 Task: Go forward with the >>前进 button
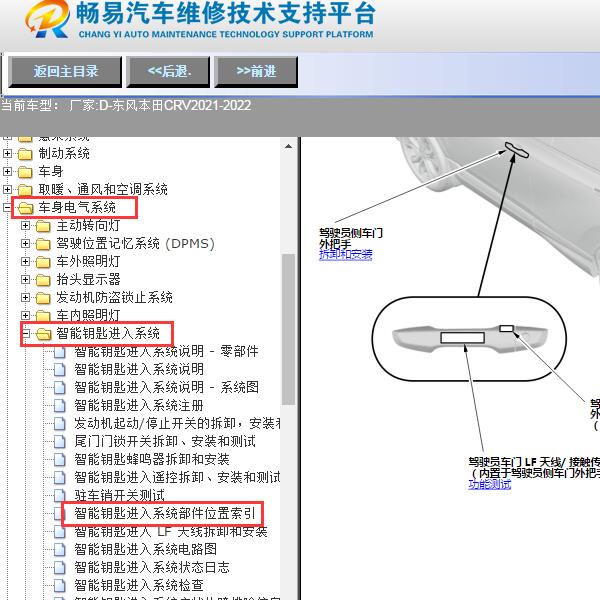(x=256, y=72)
